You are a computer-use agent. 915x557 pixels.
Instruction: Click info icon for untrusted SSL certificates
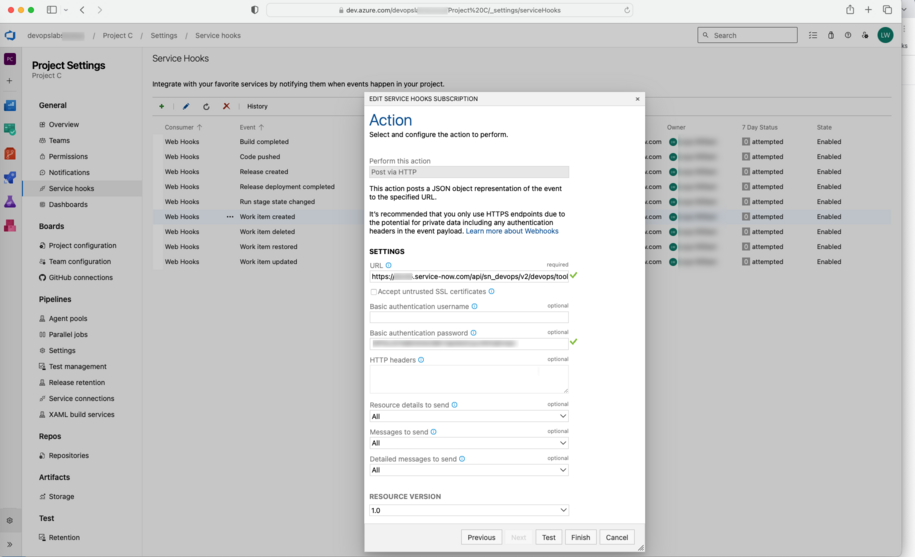[x=491, y=291]
